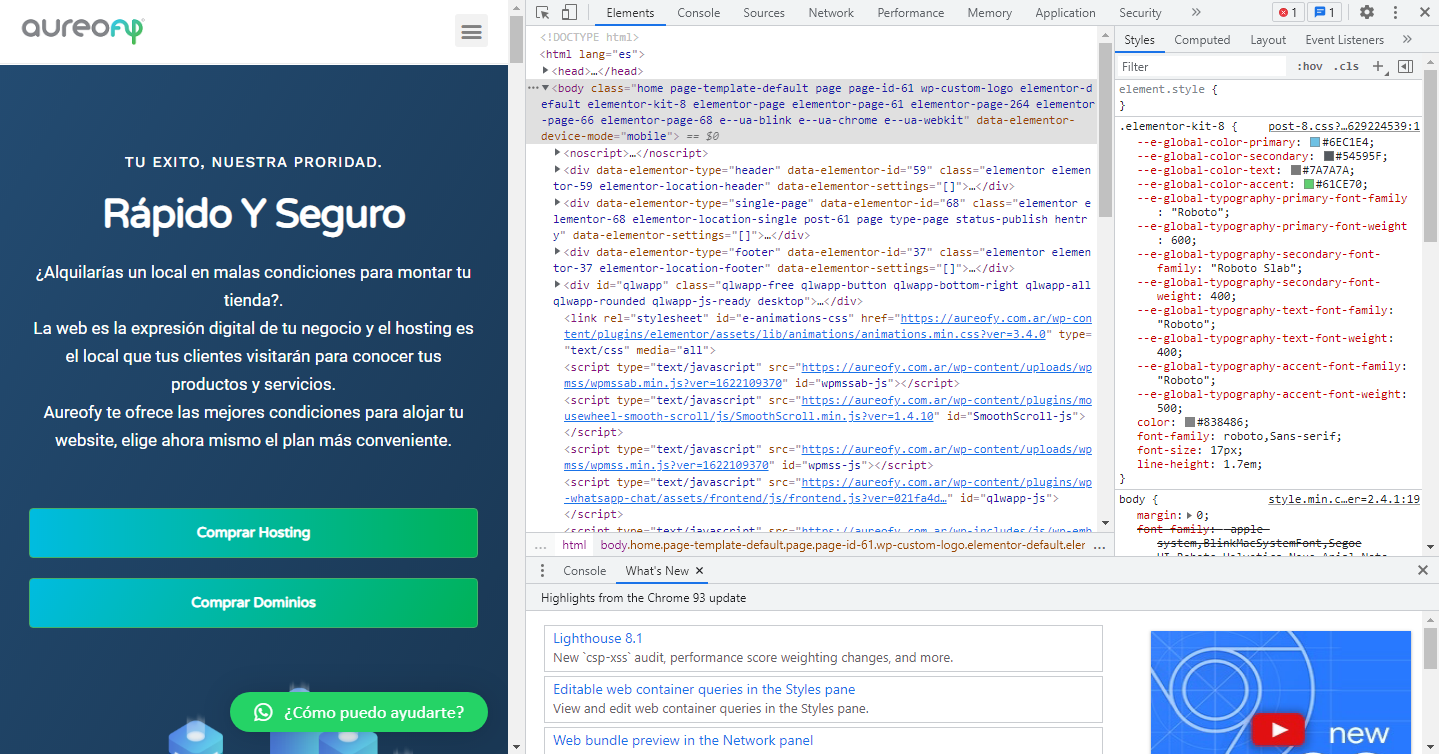
Task: Click the blue issues count badge
Action: click(x=1325, y=13)
